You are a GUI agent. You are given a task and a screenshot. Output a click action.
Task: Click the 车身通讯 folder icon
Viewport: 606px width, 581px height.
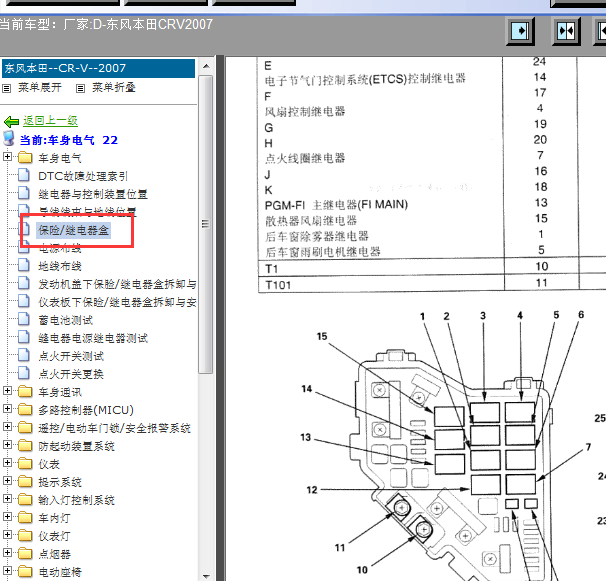[x=25, y=392]
